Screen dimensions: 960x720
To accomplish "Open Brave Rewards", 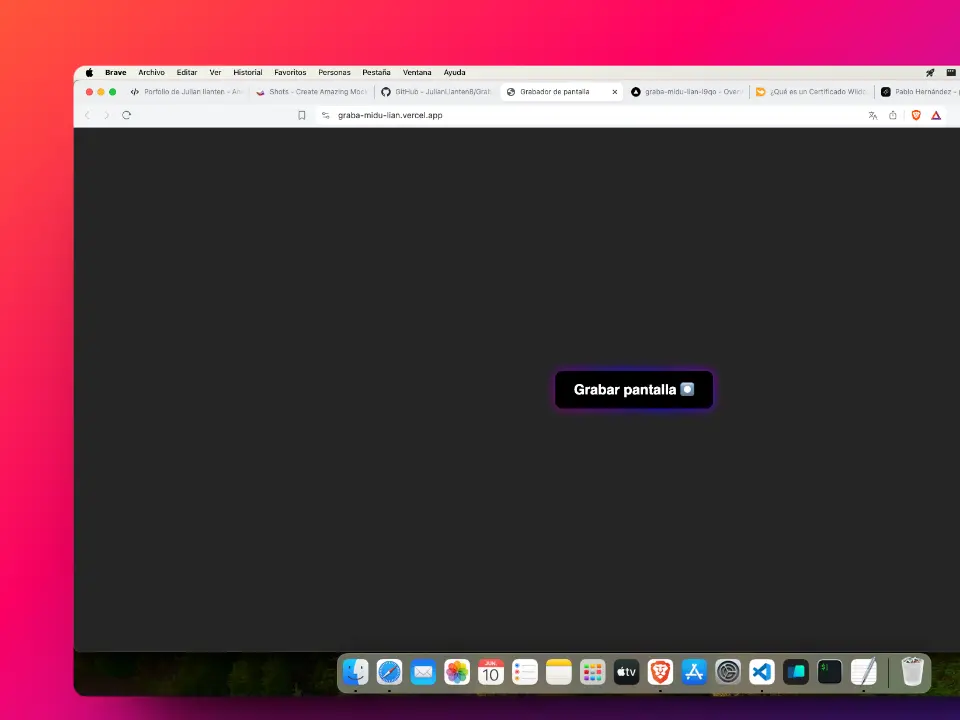I will 936,115.
